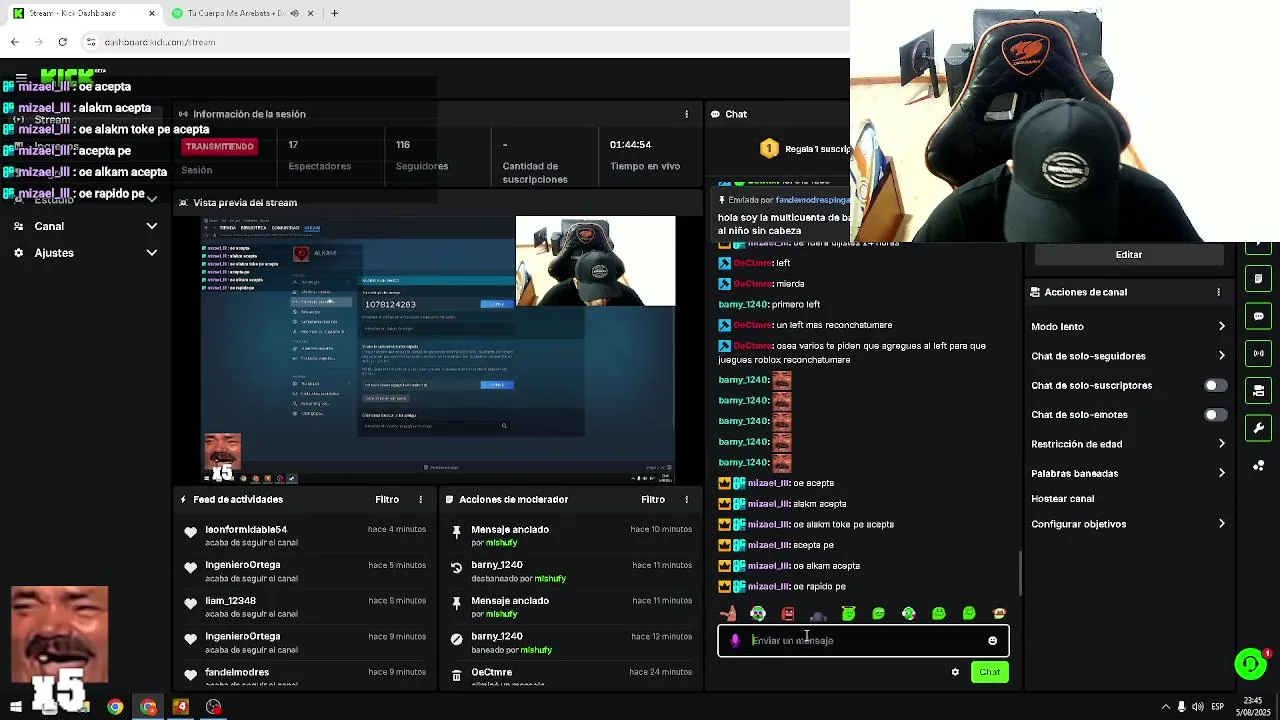Image resolution: width=1280 pixels, height=720 pixels.
Task: Toggle Chat de solo-emotes switch
Action: click(x=1215, y=414)
